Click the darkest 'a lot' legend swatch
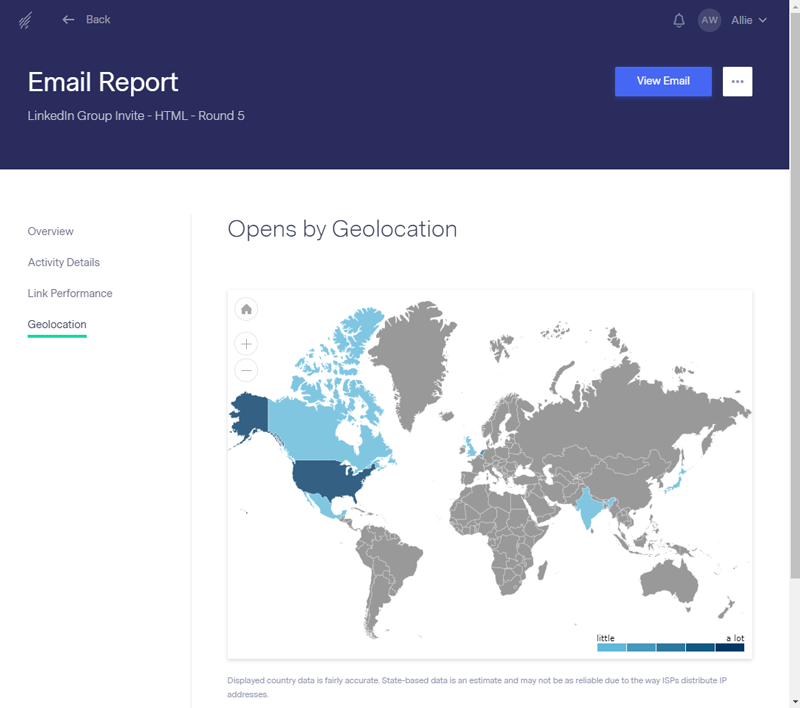This screenshot has height=708, width=800. coord(730,647)
